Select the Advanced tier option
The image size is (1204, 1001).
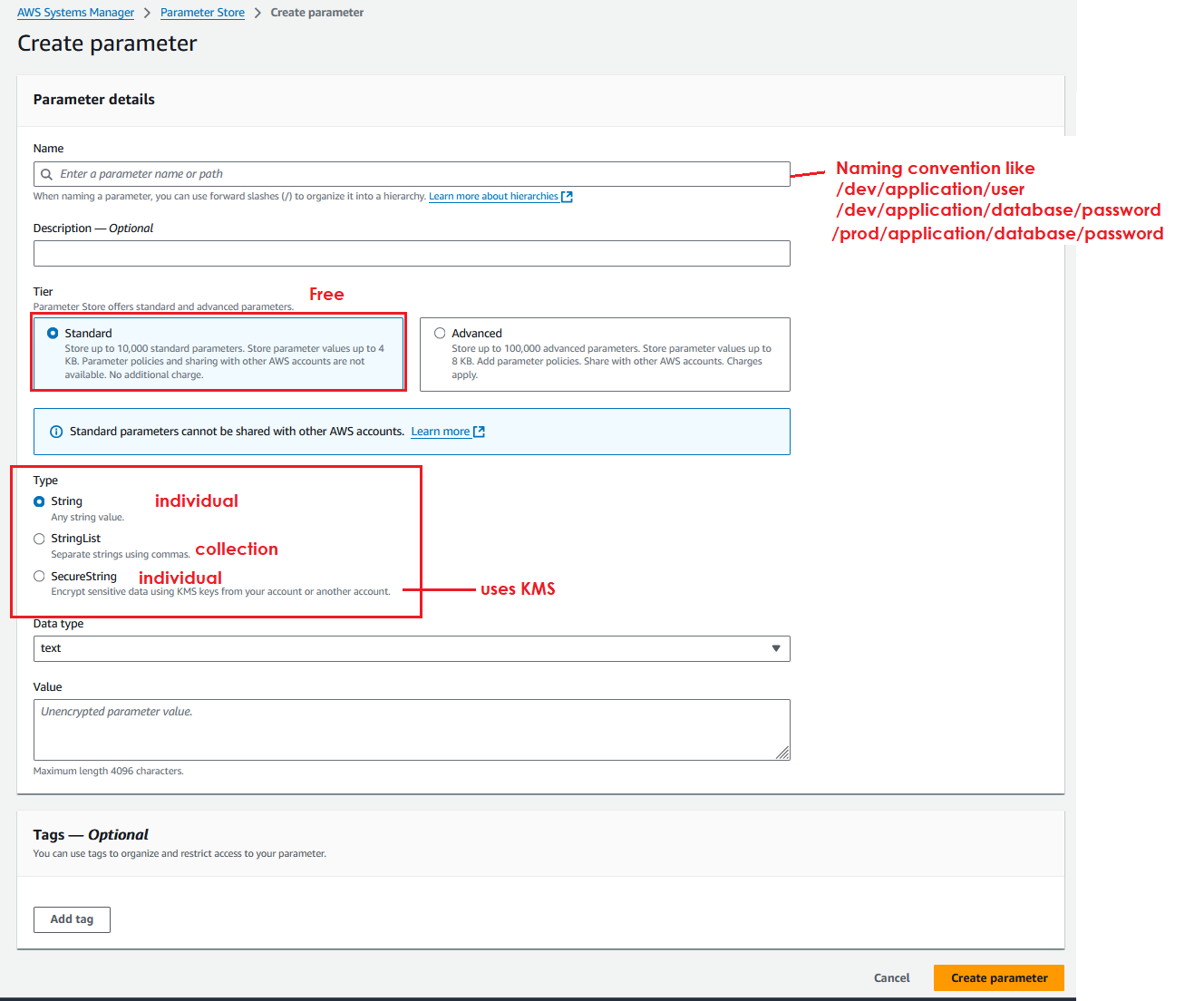(440, 334)
